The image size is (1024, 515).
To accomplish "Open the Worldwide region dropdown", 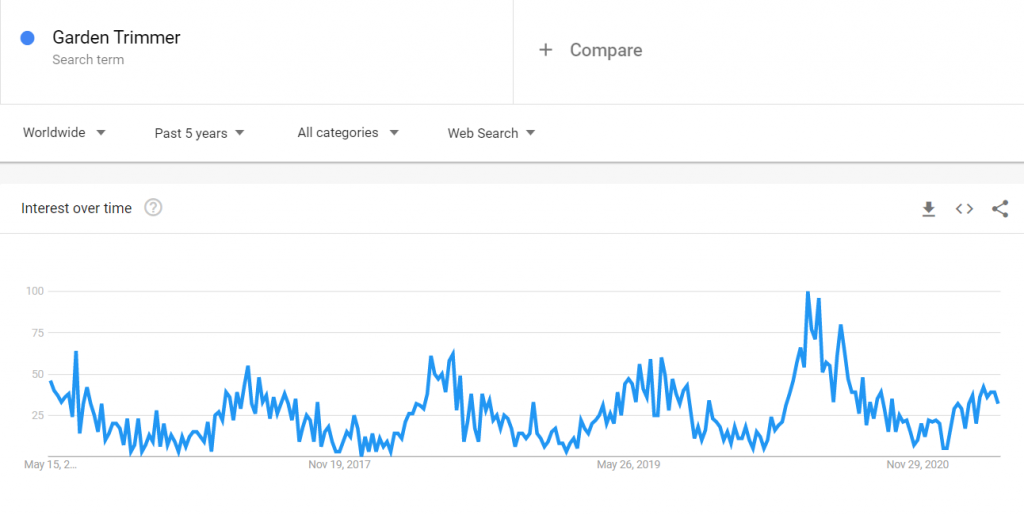I will (64, 133).
